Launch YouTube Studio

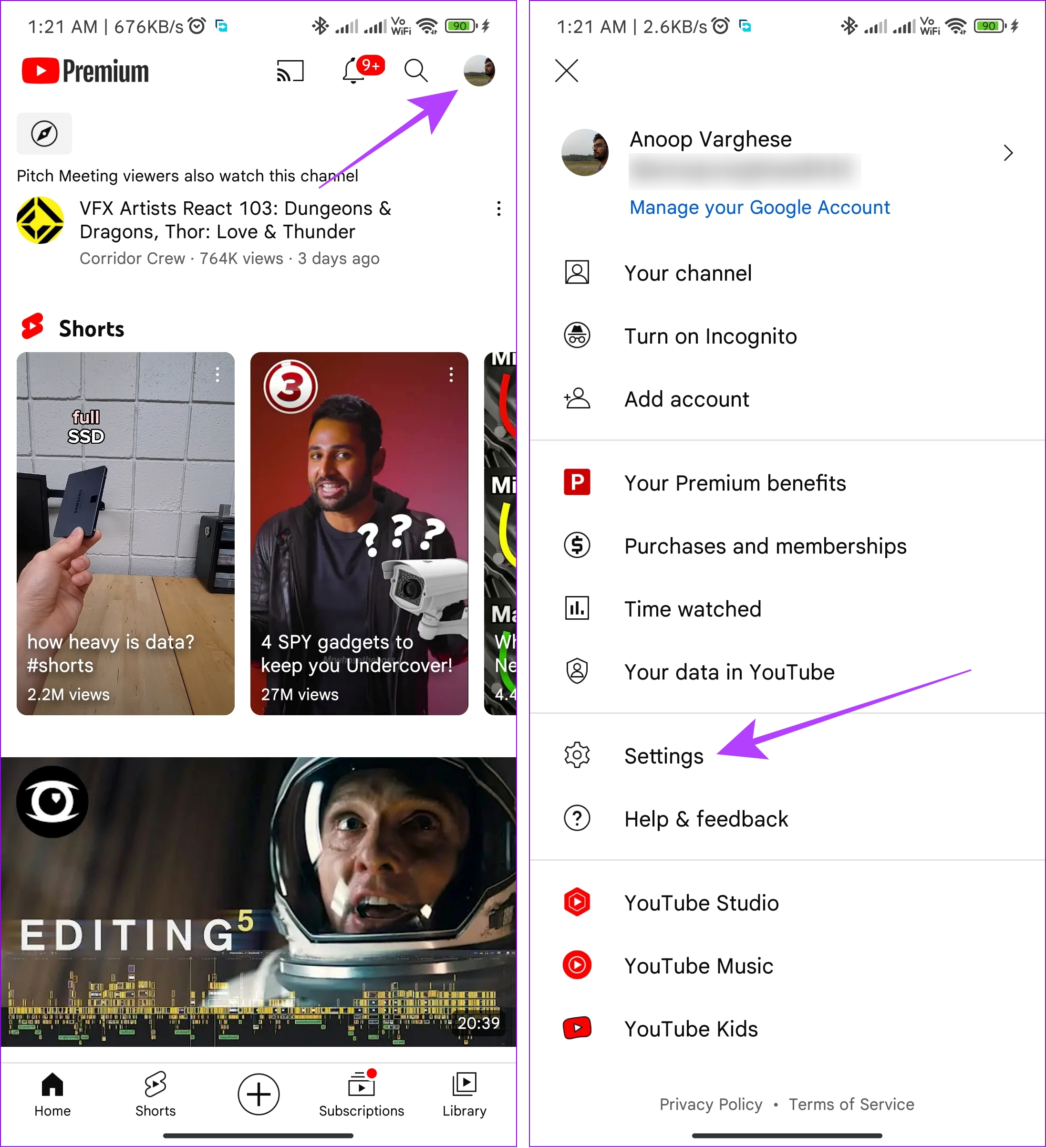[787, 903]
